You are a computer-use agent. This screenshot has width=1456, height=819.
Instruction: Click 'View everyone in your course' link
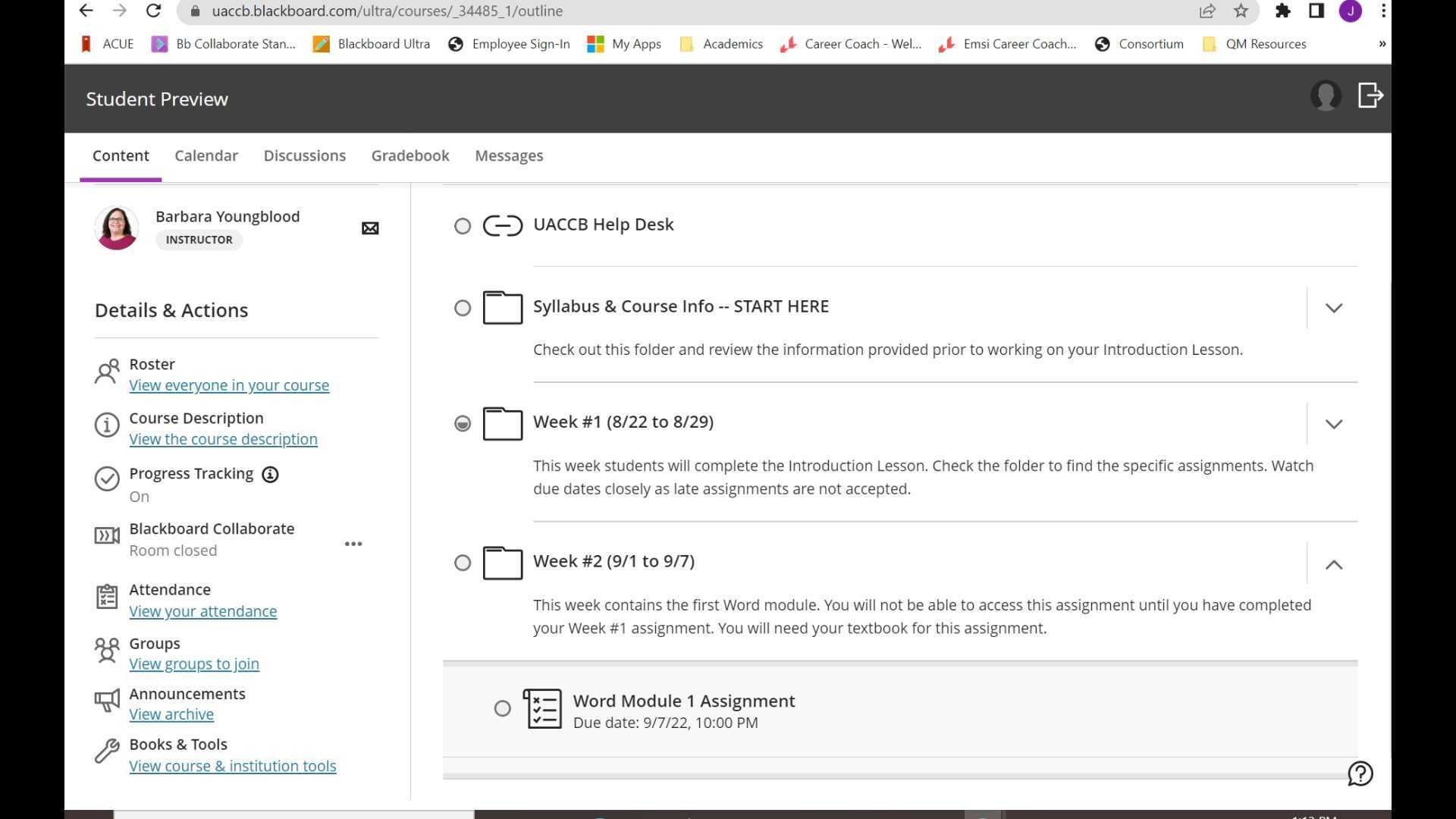pos(229,385)
